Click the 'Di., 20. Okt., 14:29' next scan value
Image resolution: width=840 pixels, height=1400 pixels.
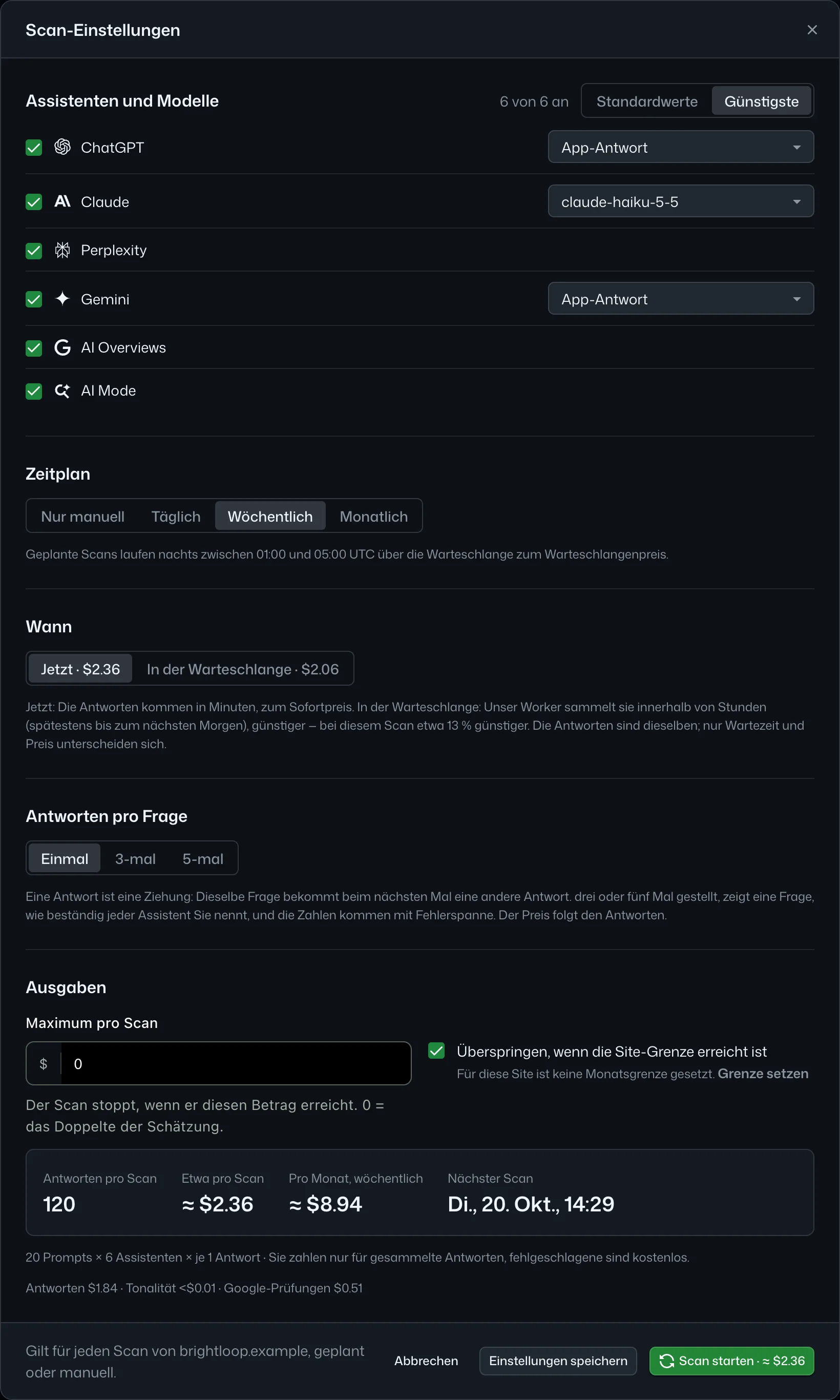531,1204
